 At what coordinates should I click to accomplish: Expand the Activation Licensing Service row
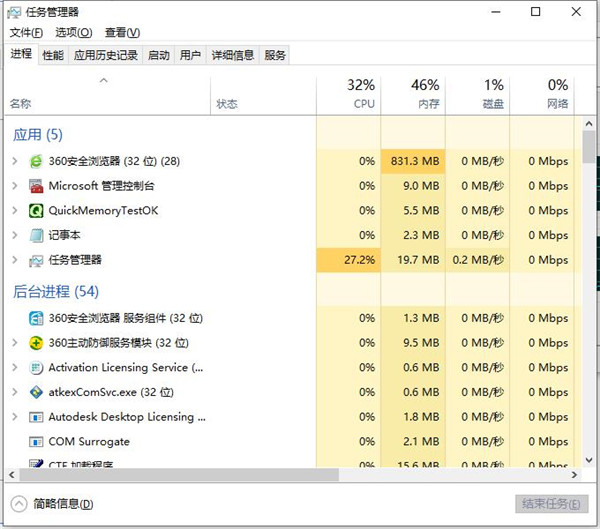tap(15, 367)
